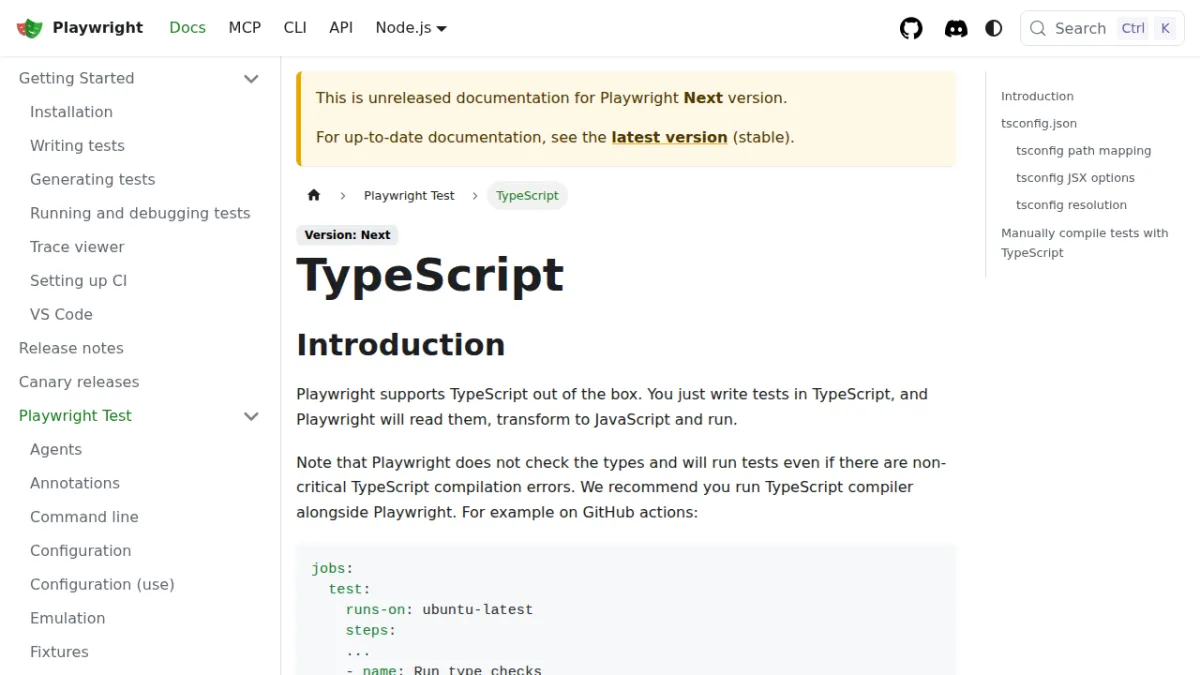This screenshot has height=675, width=1200.
Task: Click the Introduction heading
Action: pos(400,344)
